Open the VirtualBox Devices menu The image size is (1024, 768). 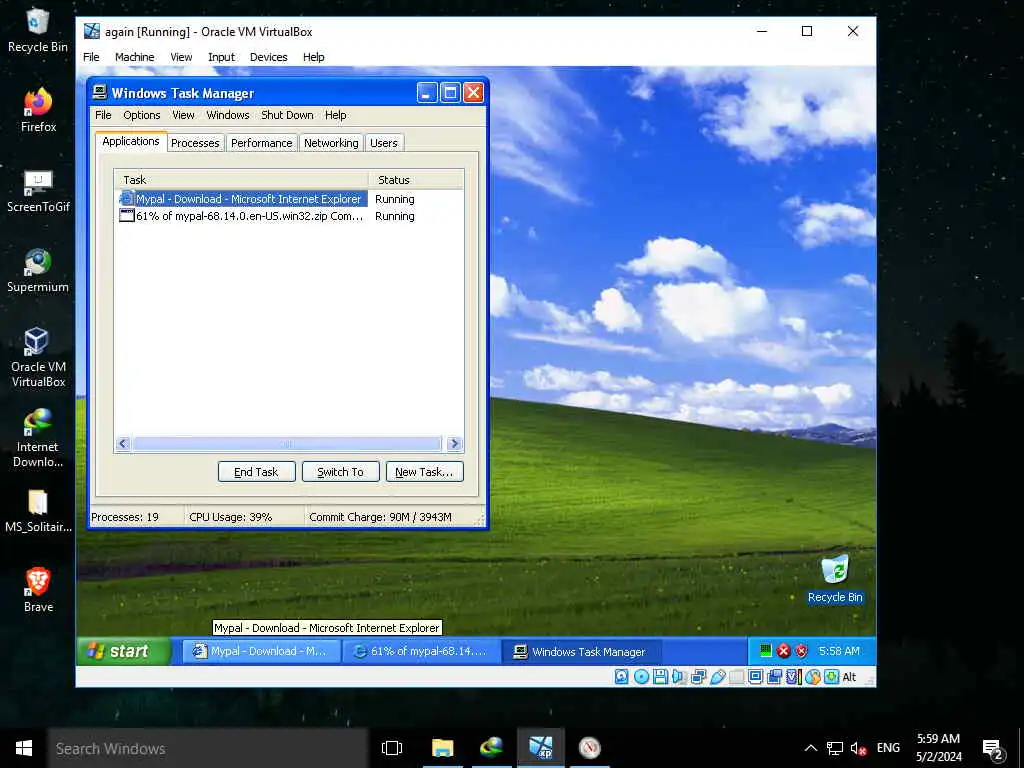(x=268, y=57)
